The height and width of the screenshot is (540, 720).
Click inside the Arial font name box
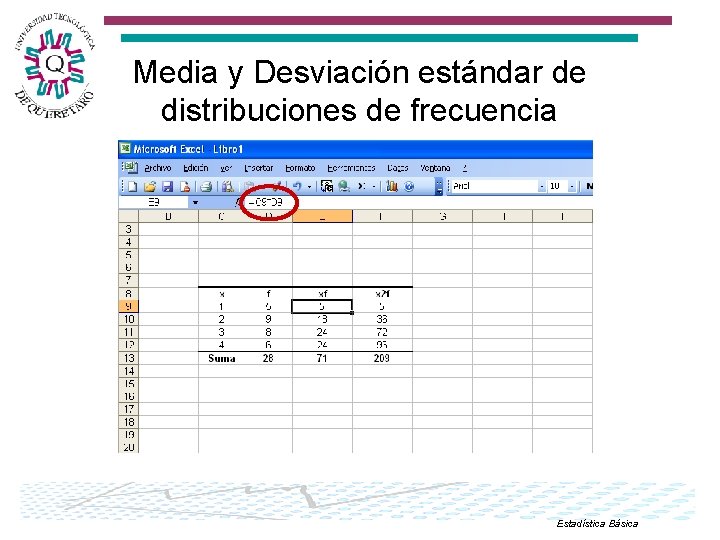click(494, 186)
